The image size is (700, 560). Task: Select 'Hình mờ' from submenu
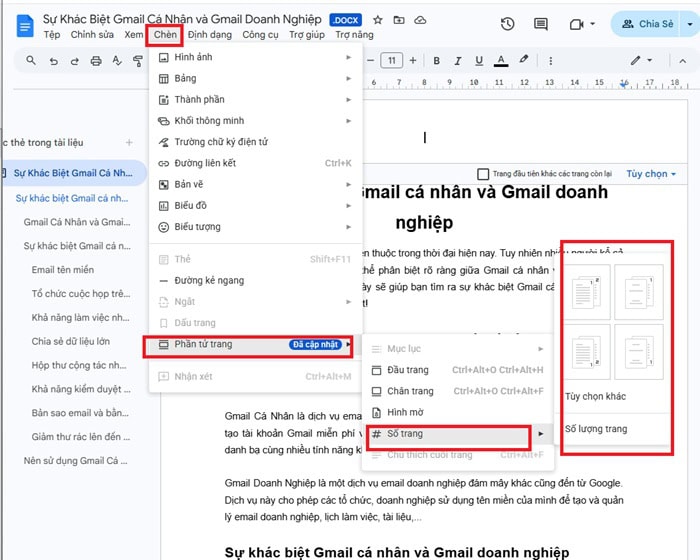point(406,412)
